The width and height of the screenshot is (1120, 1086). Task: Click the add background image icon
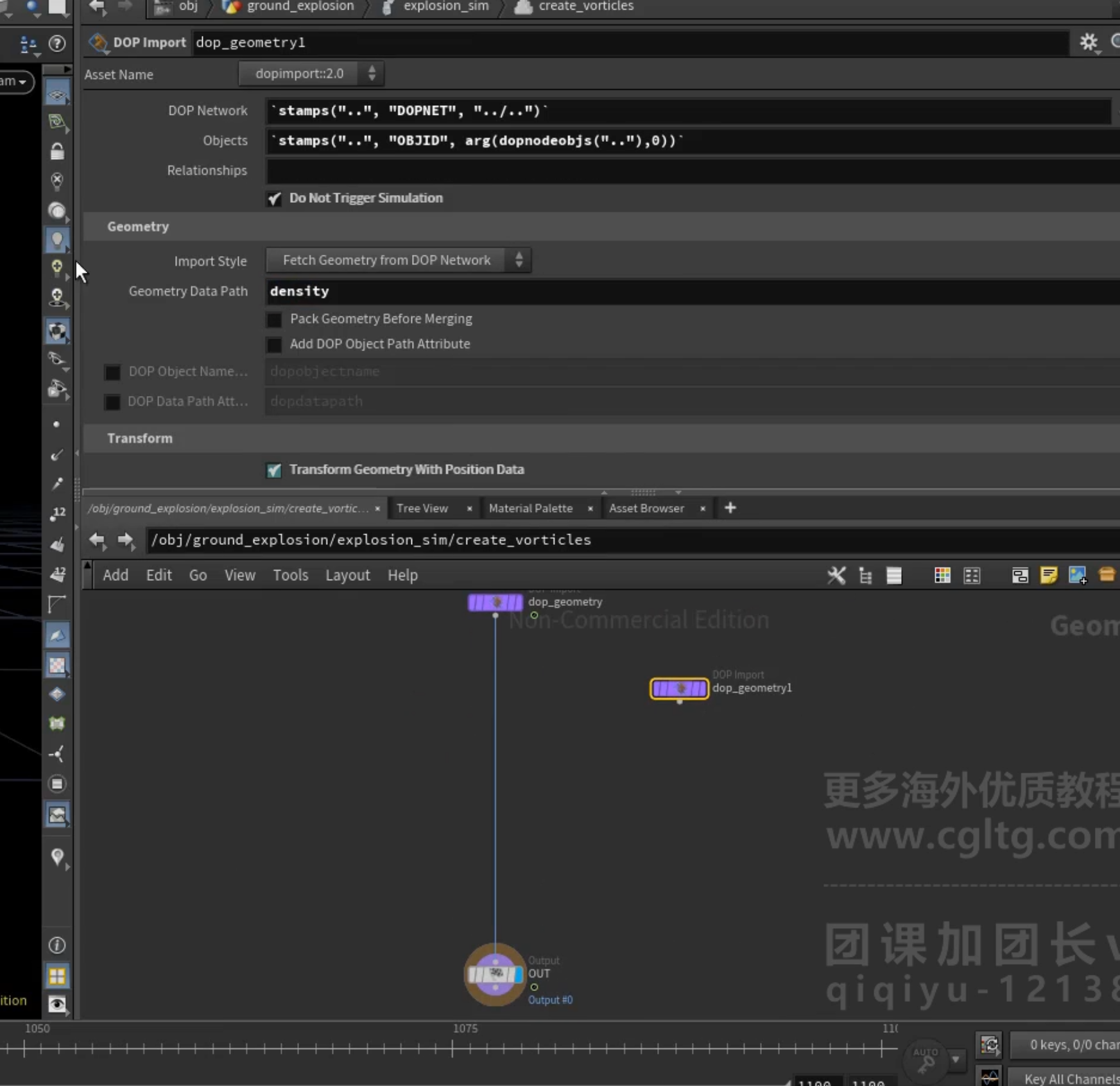[x=1078, y=575]
